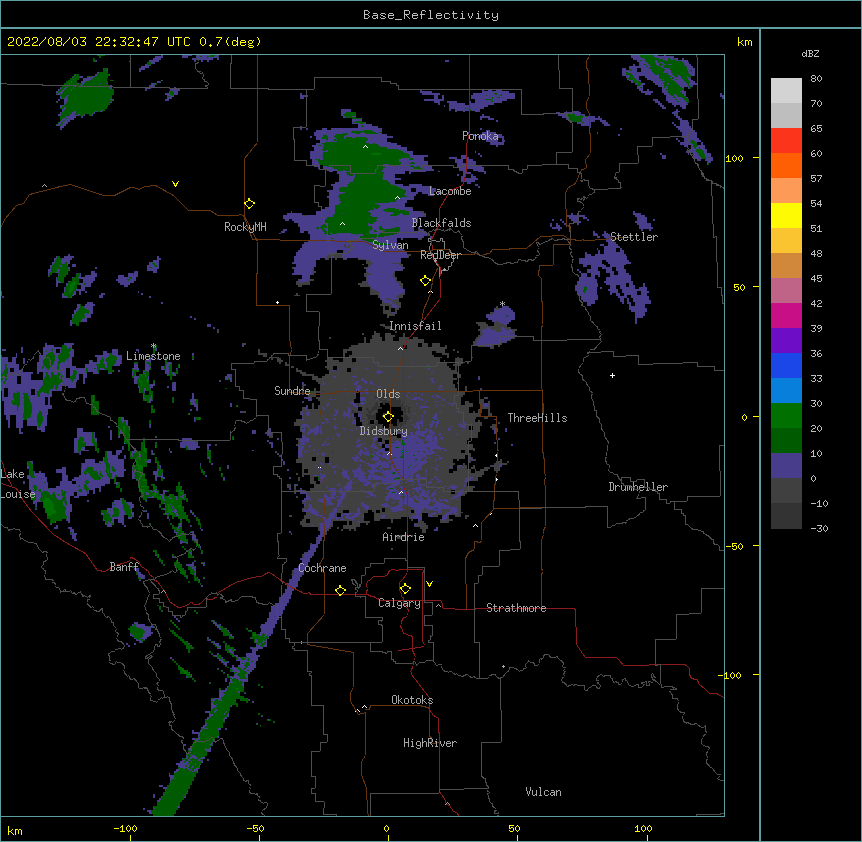
Task: Click the Innisfail city label
Action: click(x=415, y=326)
